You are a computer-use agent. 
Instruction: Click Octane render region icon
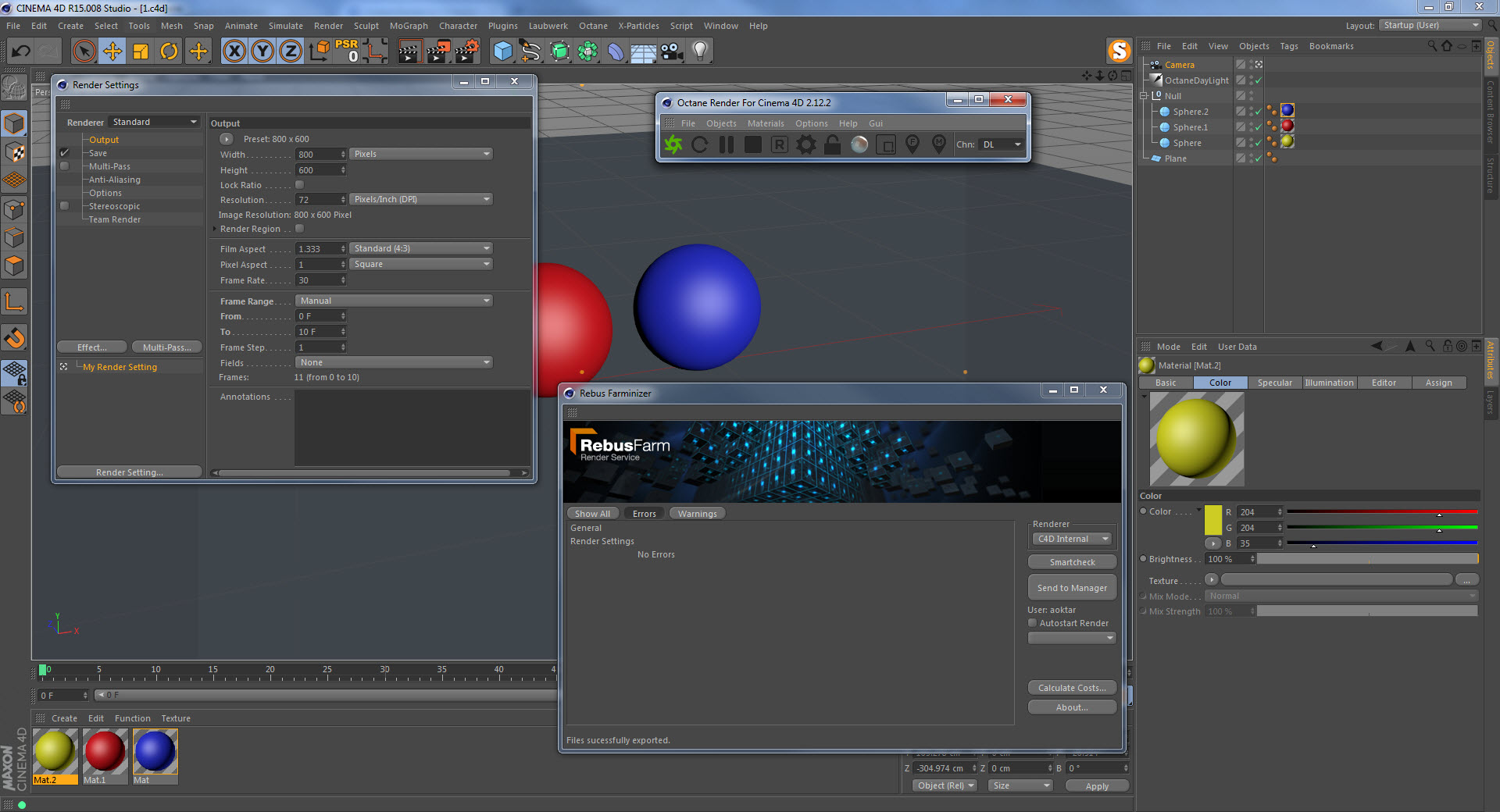886,144
